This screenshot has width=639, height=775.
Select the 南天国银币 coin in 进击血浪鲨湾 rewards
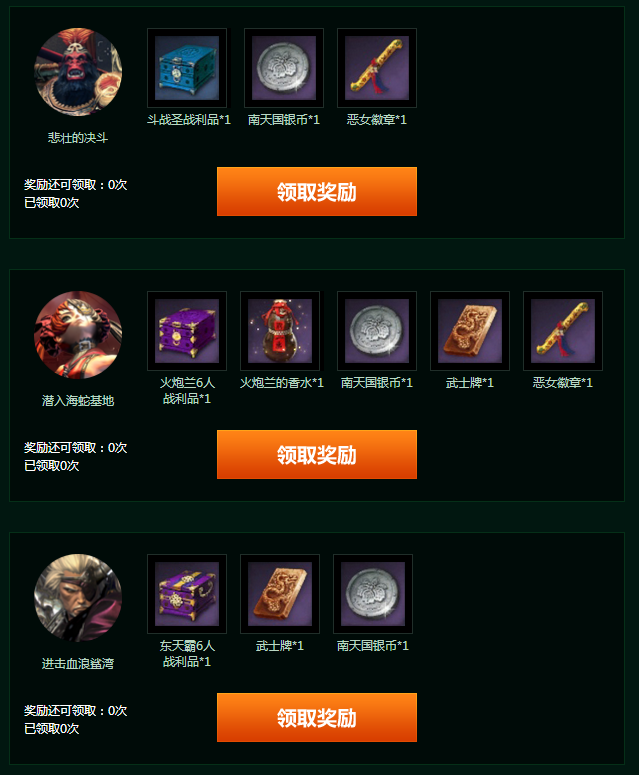tap(373, 594)
